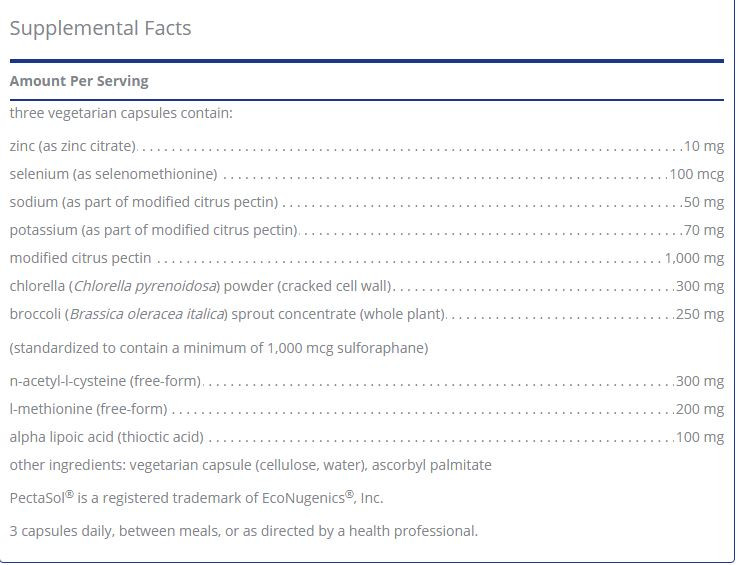This screenshot has height=565, width=739.
Task: Click the selenium (as selenomethionine) entry
Action: (113, 174)
